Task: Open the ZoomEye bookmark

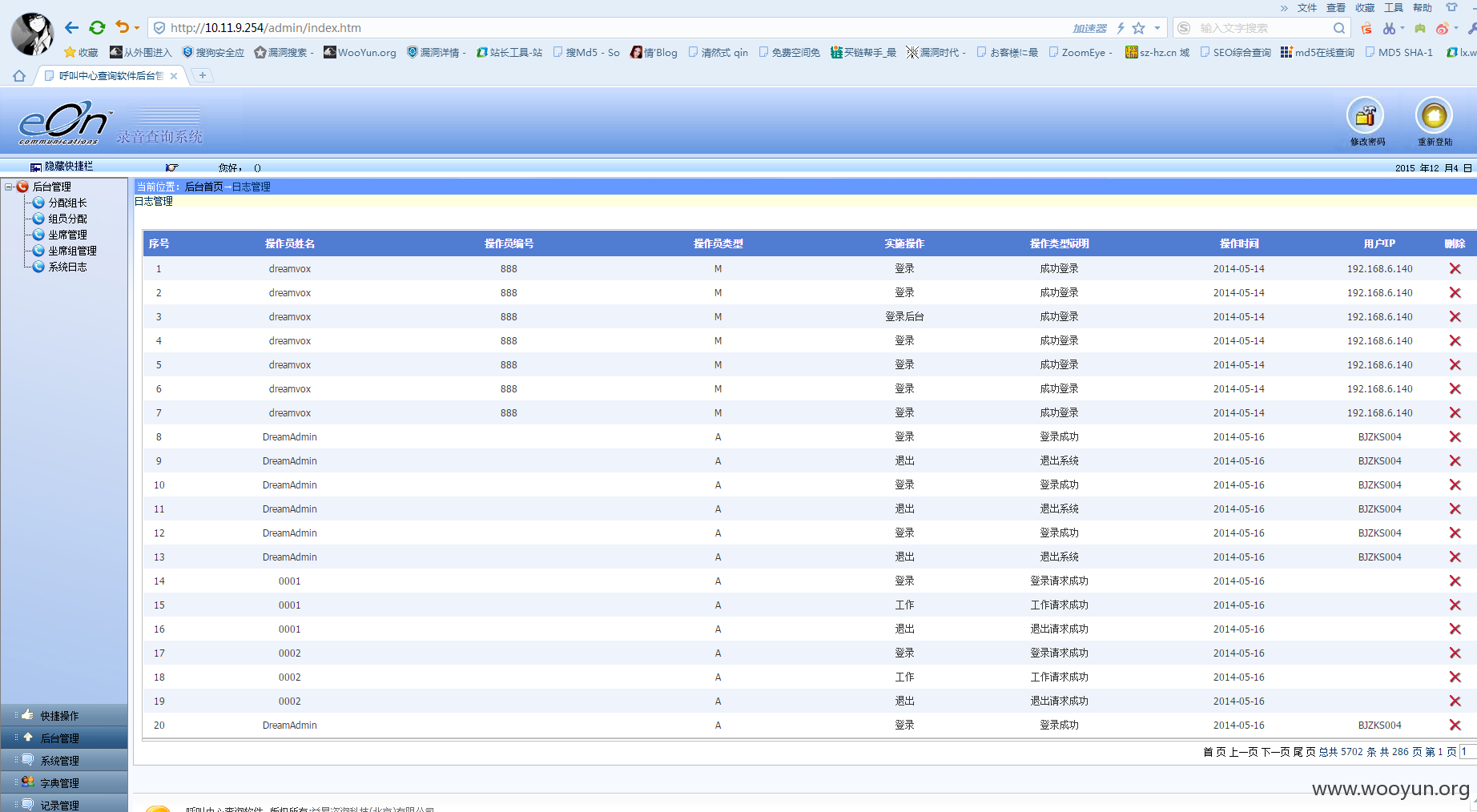Action: point(1081,53)
